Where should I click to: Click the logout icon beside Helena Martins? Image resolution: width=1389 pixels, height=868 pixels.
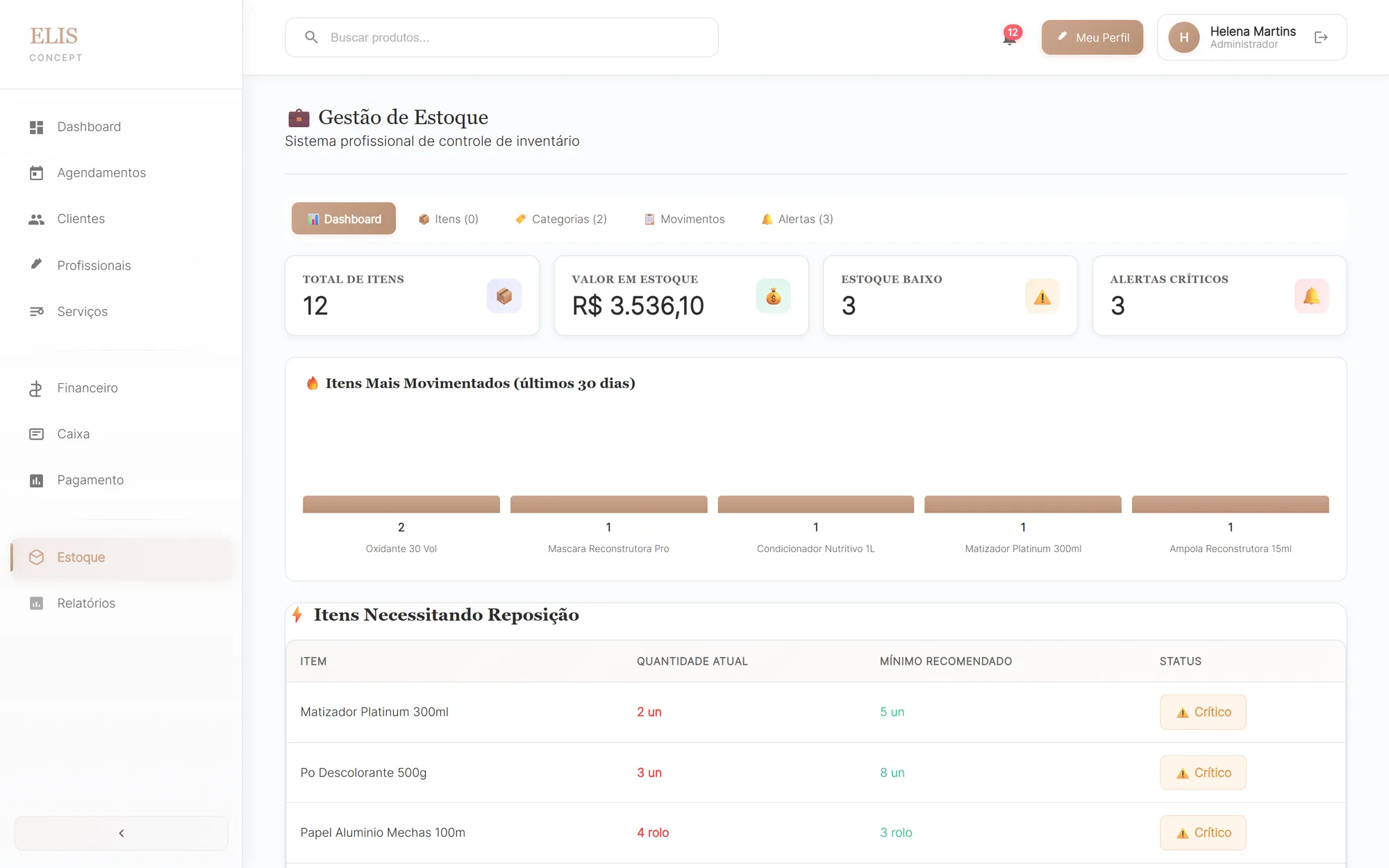[x=1321, y=37]
